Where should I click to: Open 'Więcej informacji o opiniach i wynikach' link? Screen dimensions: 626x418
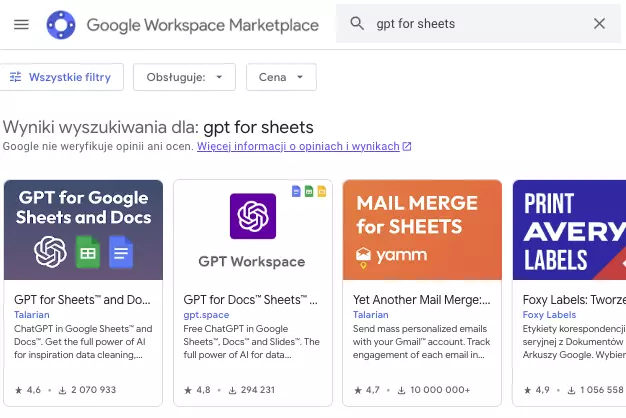point(298,147)
